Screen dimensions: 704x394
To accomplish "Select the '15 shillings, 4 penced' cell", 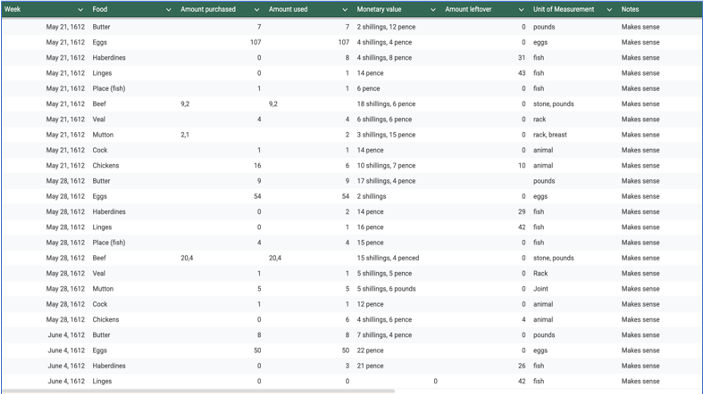I will 388,258.
